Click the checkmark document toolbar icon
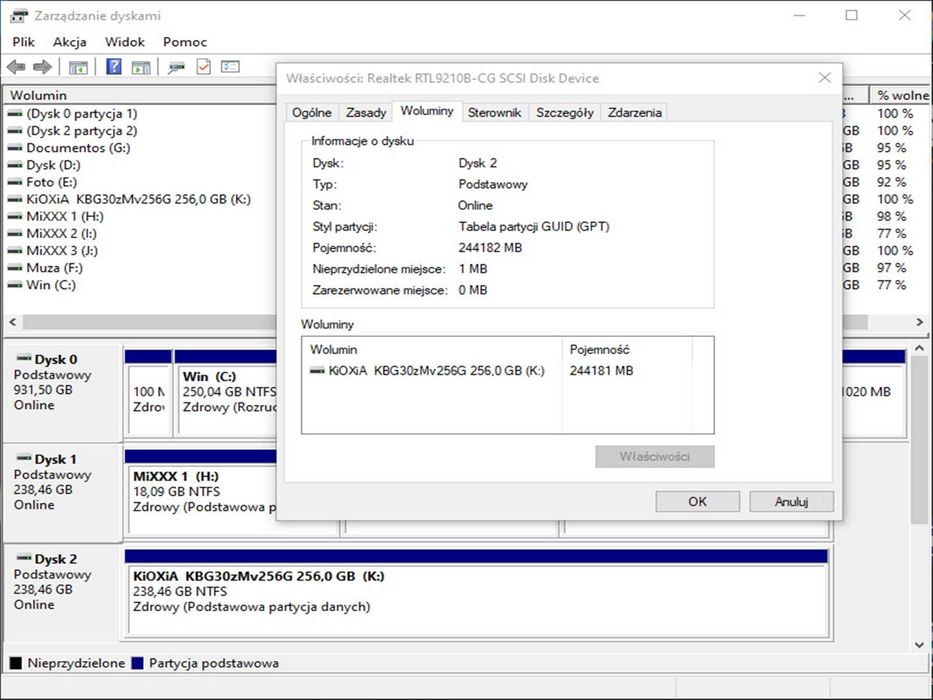Screen dimensions: 933x700 [x=203, y=67]
